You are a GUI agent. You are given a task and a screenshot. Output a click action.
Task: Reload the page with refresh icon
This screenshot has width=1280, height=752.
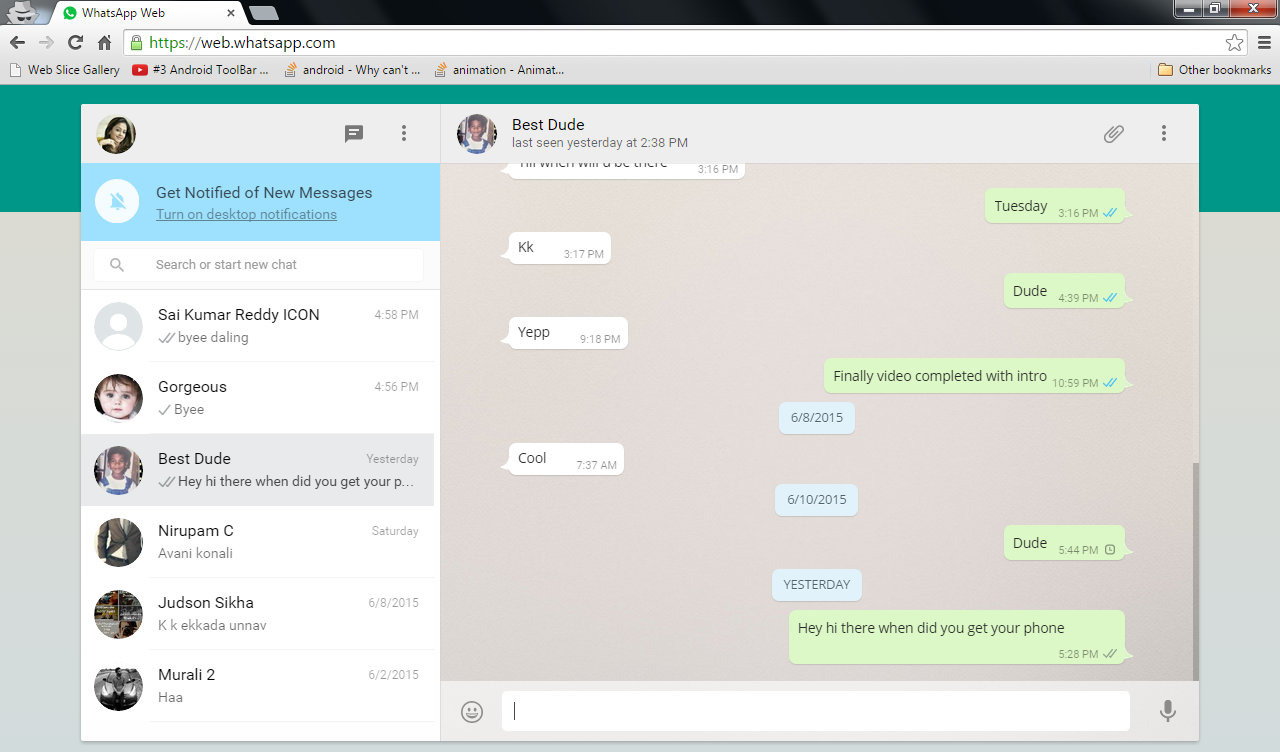[75, 42]
